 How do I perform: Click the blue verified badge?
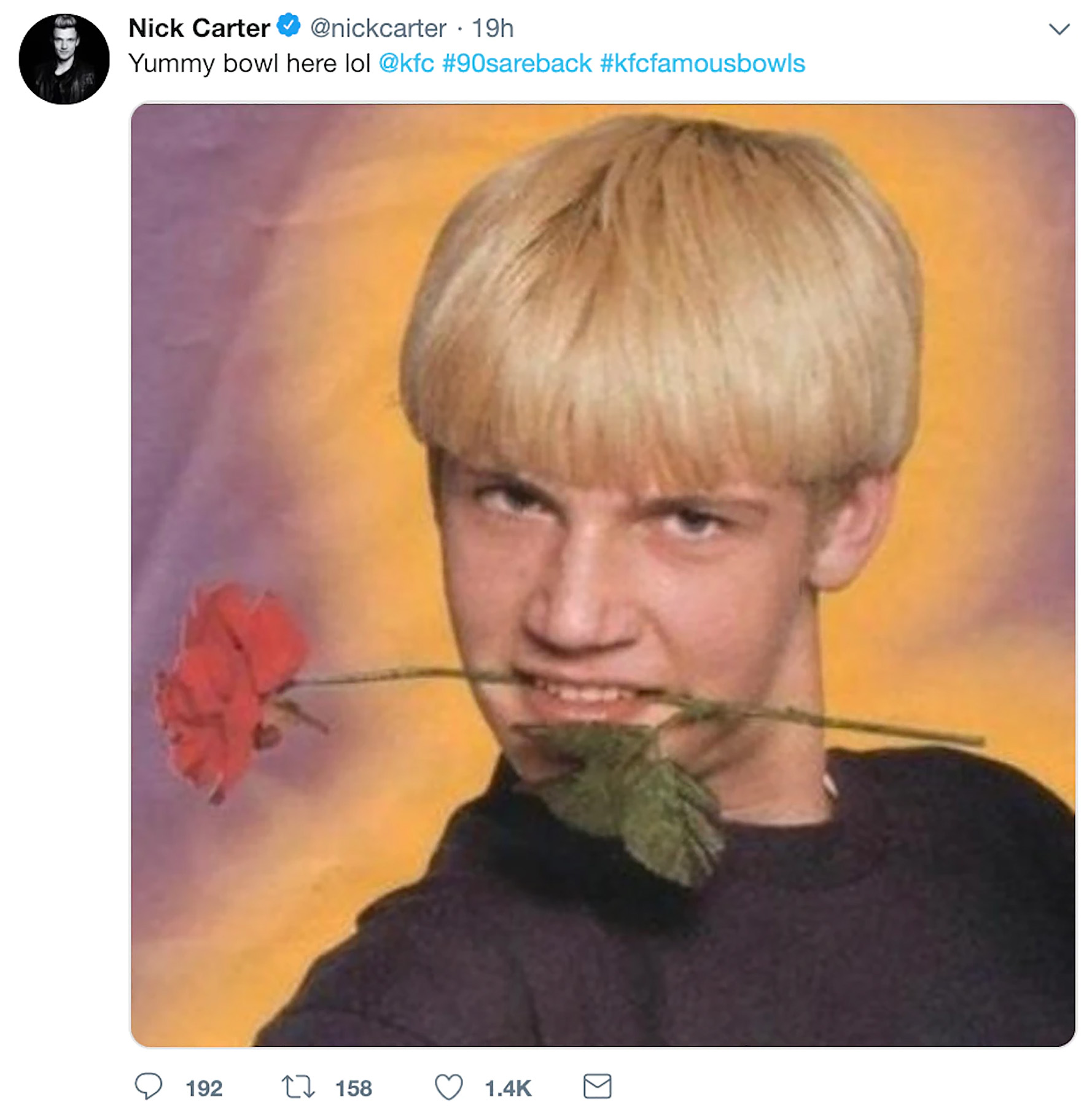(x=288, y=26)
